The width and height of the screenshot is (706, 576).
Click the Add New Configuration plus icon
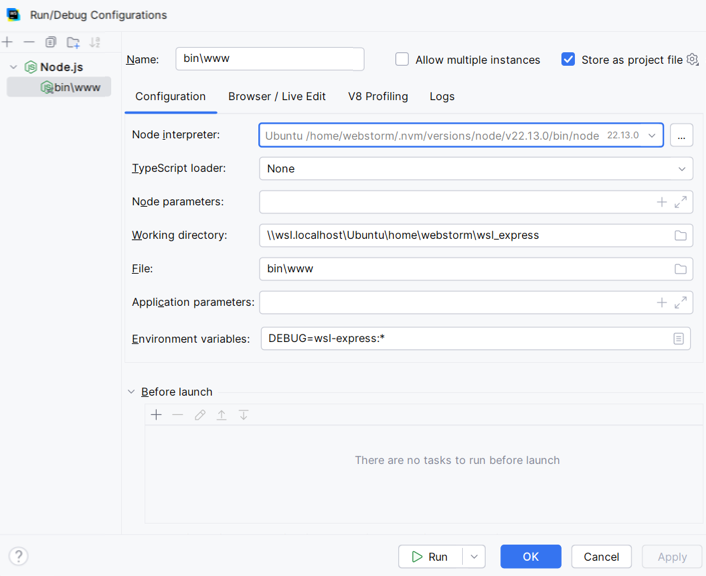8,42
